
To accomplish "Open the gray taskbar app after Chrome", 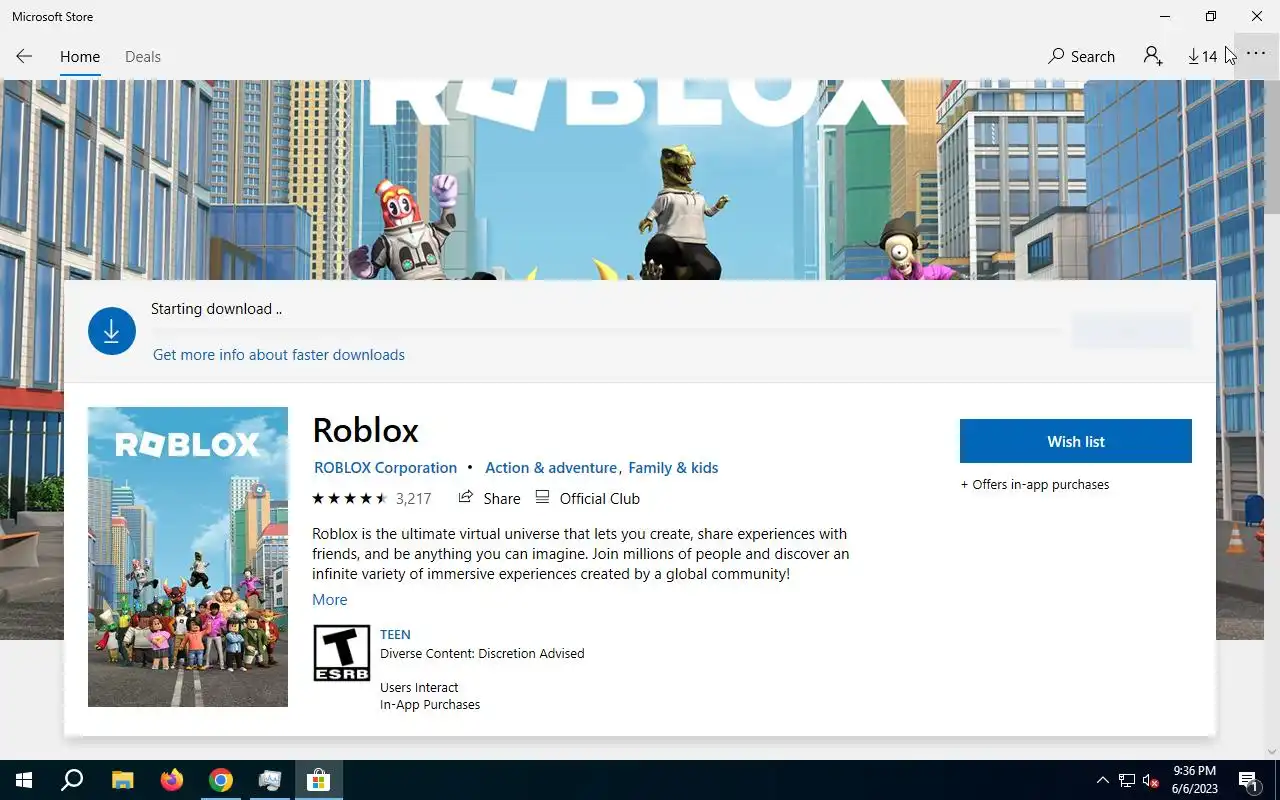I will click(270, 780).
